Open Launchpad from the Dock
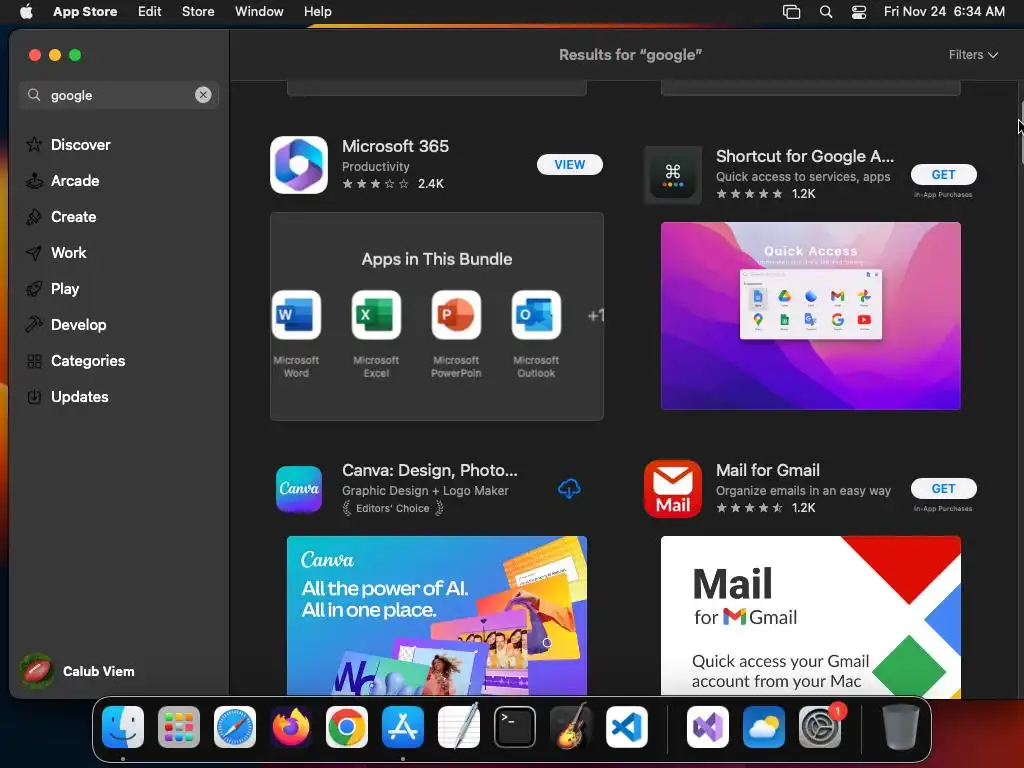This screenshot has height=768, width=1024. coord(179,727)
